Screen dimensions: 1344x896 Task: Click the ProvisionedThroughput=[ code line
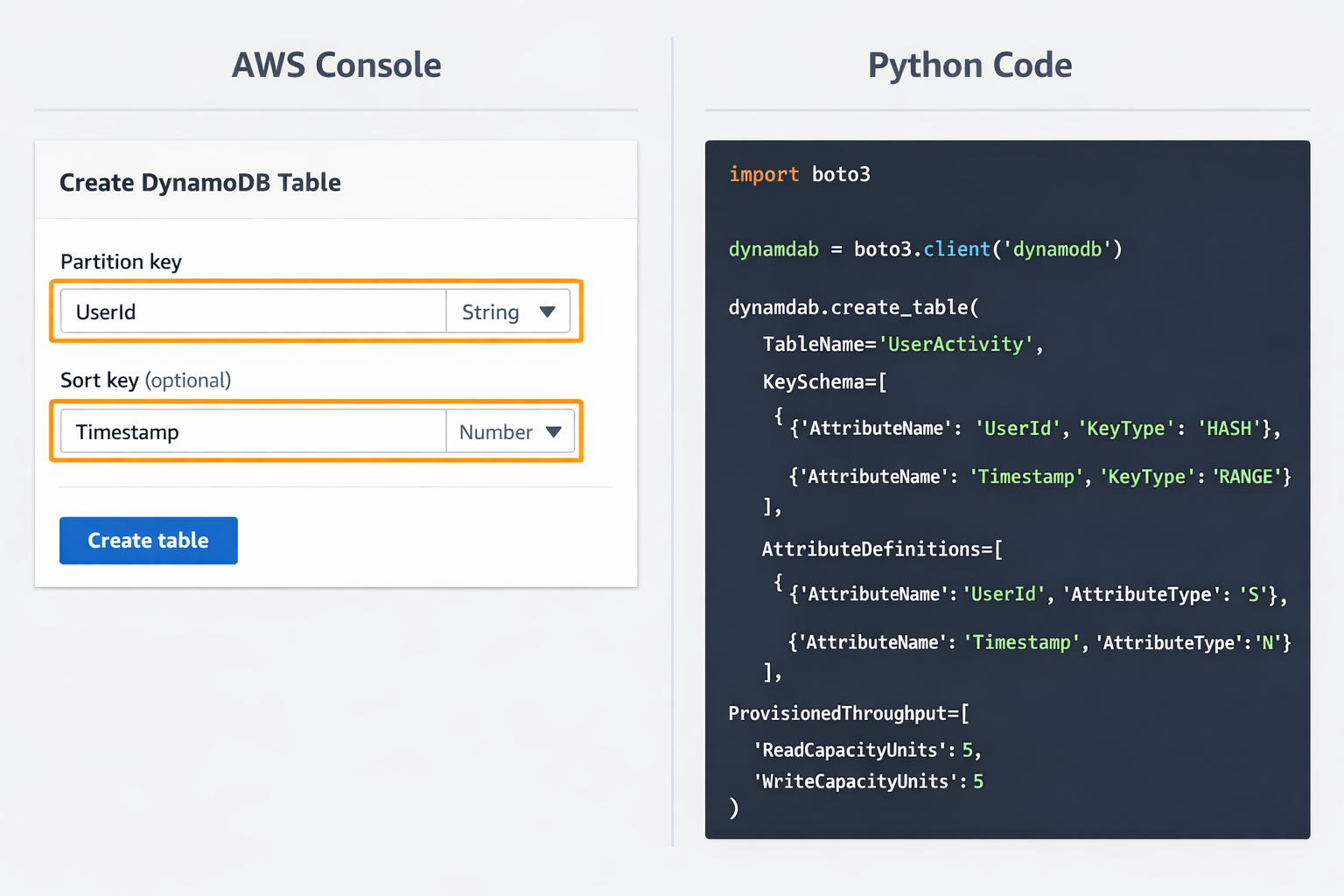click(x=848, y=714)
